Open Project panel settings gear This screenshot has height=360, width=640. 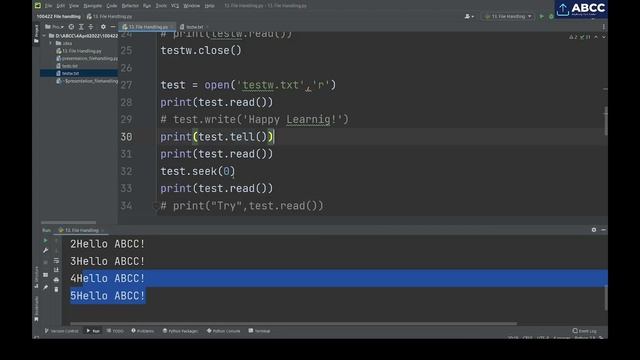[x=103, y=27]
